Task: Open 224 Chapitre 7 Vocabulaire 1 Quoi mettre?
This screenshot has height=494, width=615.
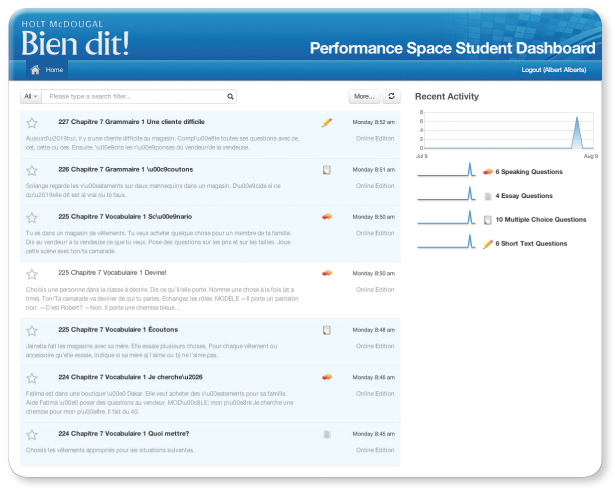Action: 124,434
